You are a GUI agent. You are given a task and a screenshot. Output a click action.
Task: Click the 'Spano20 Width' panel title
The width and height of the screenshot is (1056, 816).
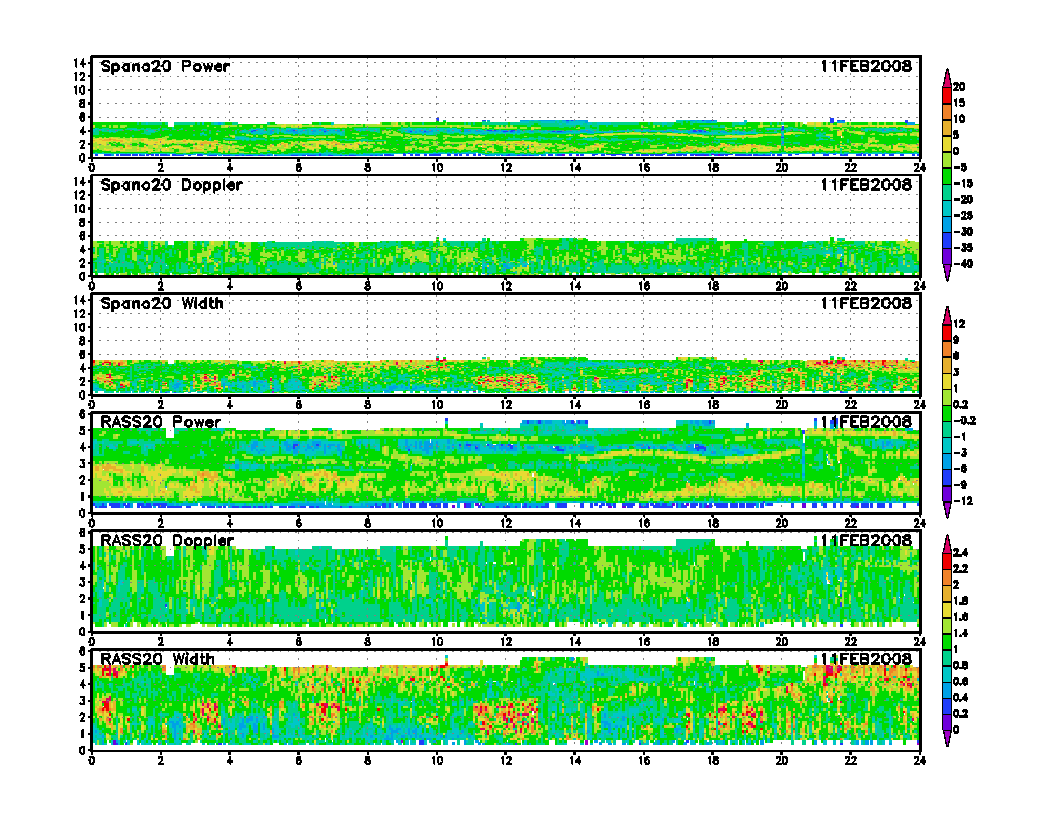point(162,304)
